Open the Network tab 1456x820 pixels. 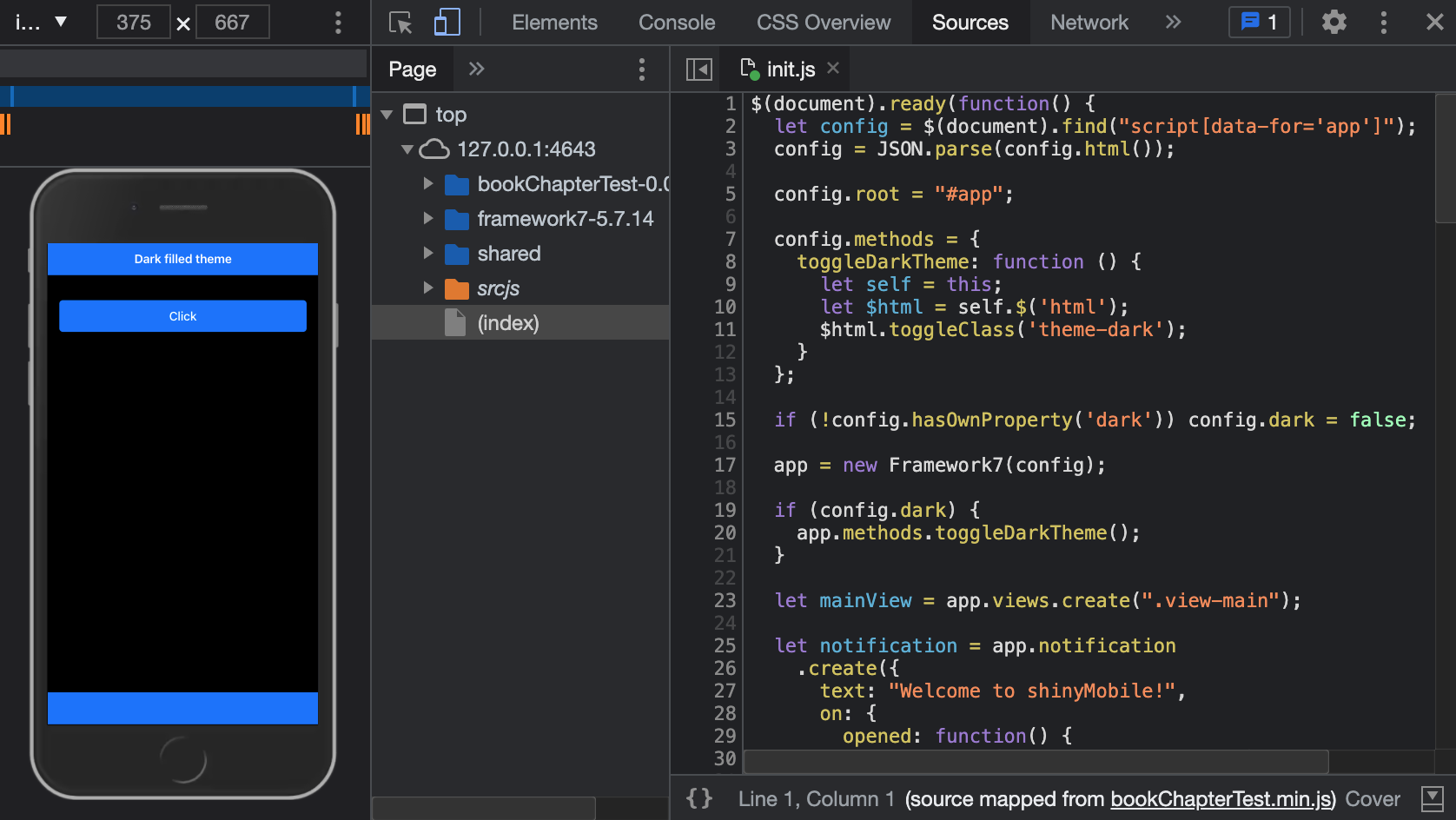(x=1089, y=23)
